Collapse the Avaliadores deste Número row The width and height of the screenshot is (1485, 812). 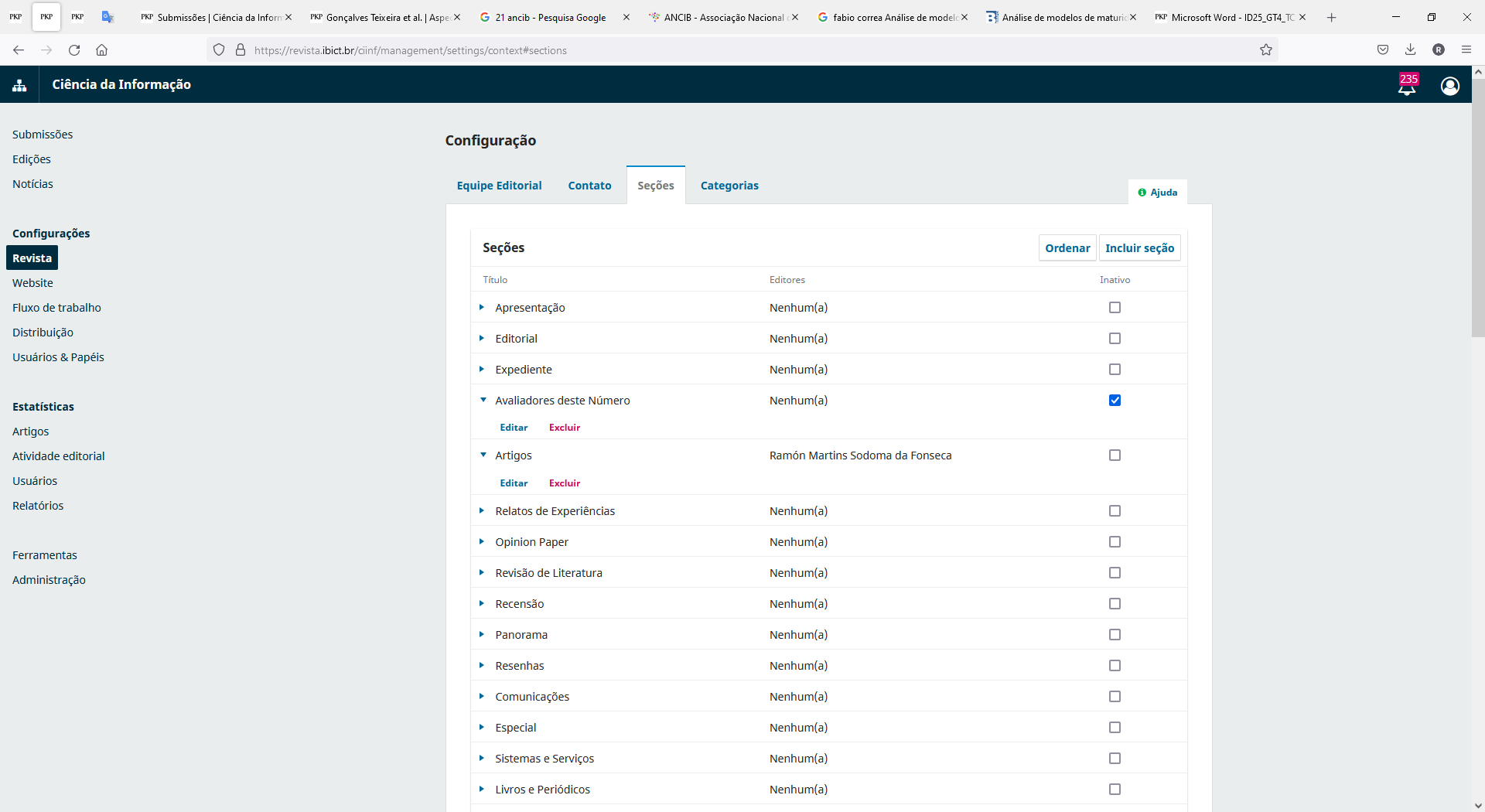pyautogui.click(x=483, y=401)
